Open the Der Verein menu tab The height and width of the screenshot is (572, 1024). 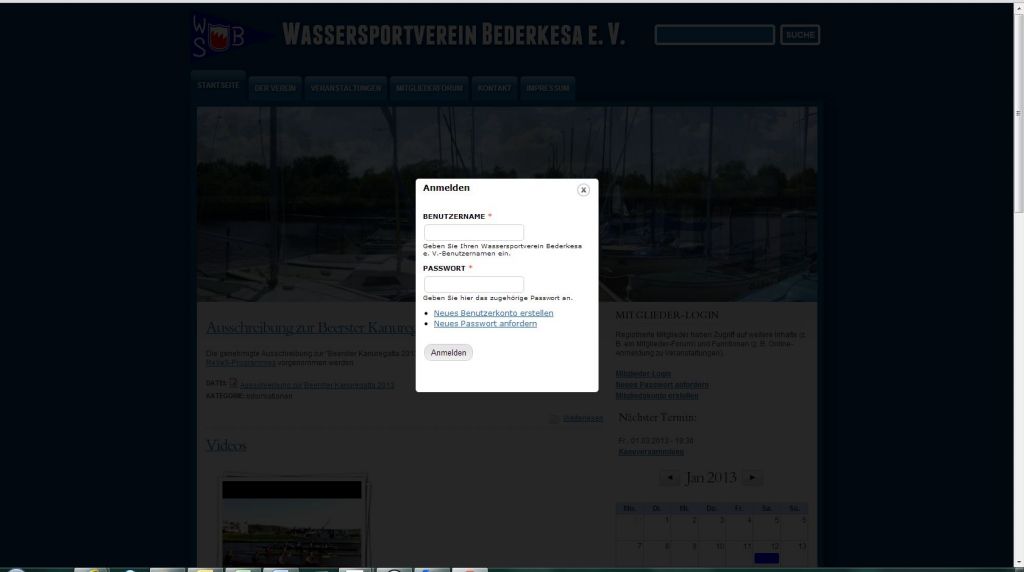click(275, 88)
